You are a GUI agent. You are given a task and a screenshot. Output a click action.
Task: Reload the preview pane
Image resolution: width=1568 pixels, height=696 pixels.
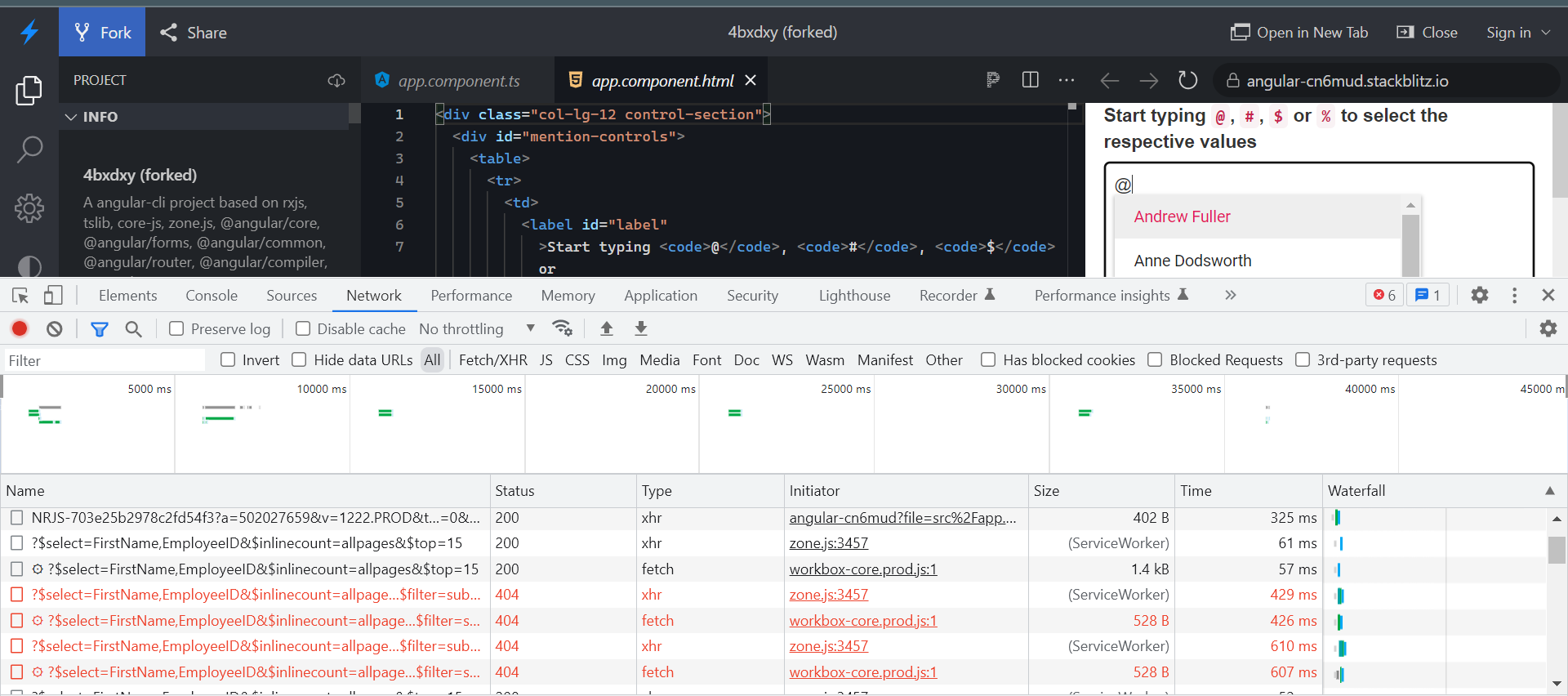pyautogui.click(x=1188, y=80)
